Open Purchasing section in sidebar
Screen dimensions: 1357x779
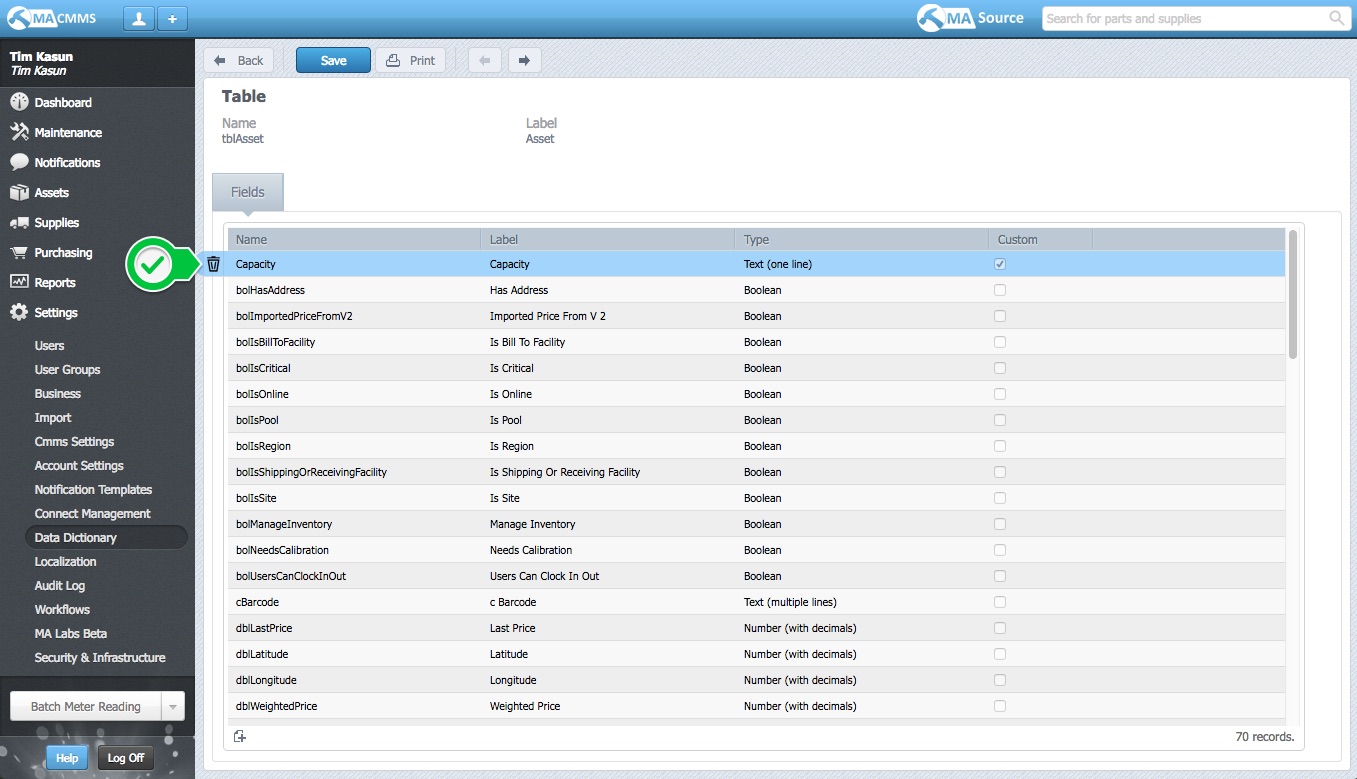[x=63, y=252]
